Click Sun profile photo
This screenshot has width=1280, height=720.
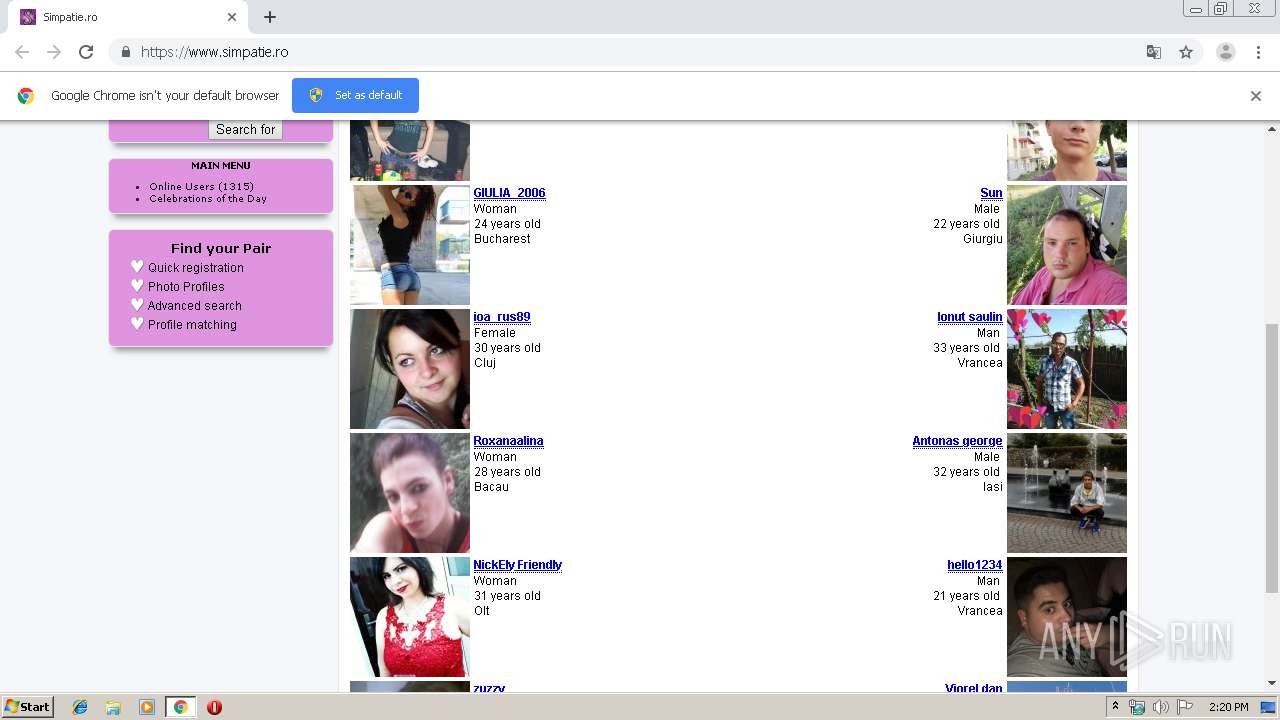pos(1067,245)
